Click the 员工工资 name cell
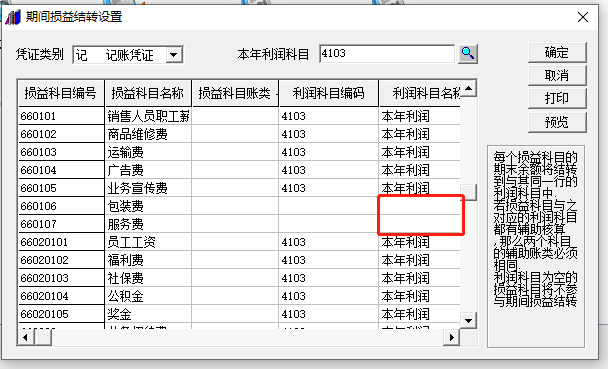 (148, 242)
